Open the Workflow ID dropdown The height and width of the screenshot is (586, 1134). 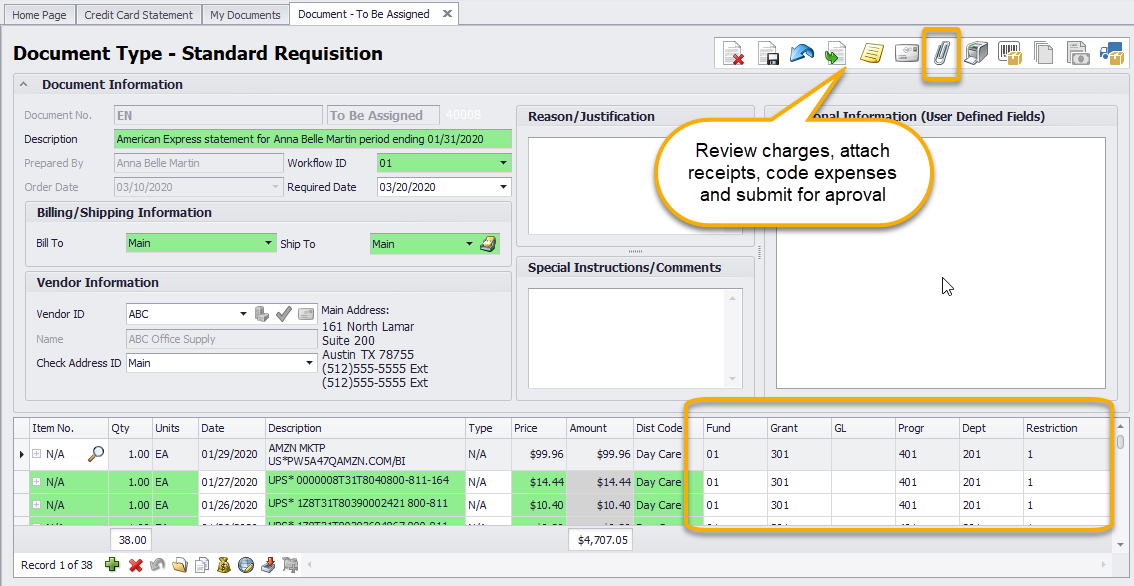(x=503, y=163)
